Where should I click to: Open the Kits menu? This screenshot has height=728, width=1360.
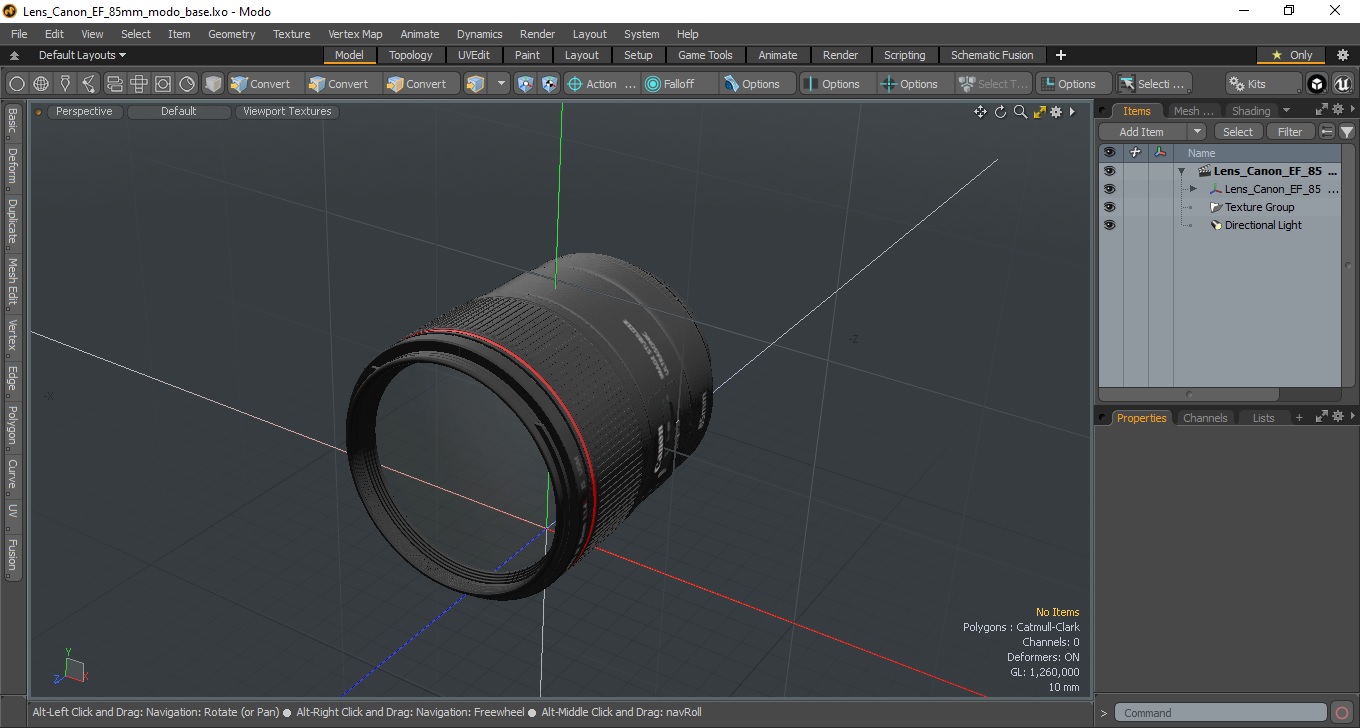click(x=1263, y=84)
